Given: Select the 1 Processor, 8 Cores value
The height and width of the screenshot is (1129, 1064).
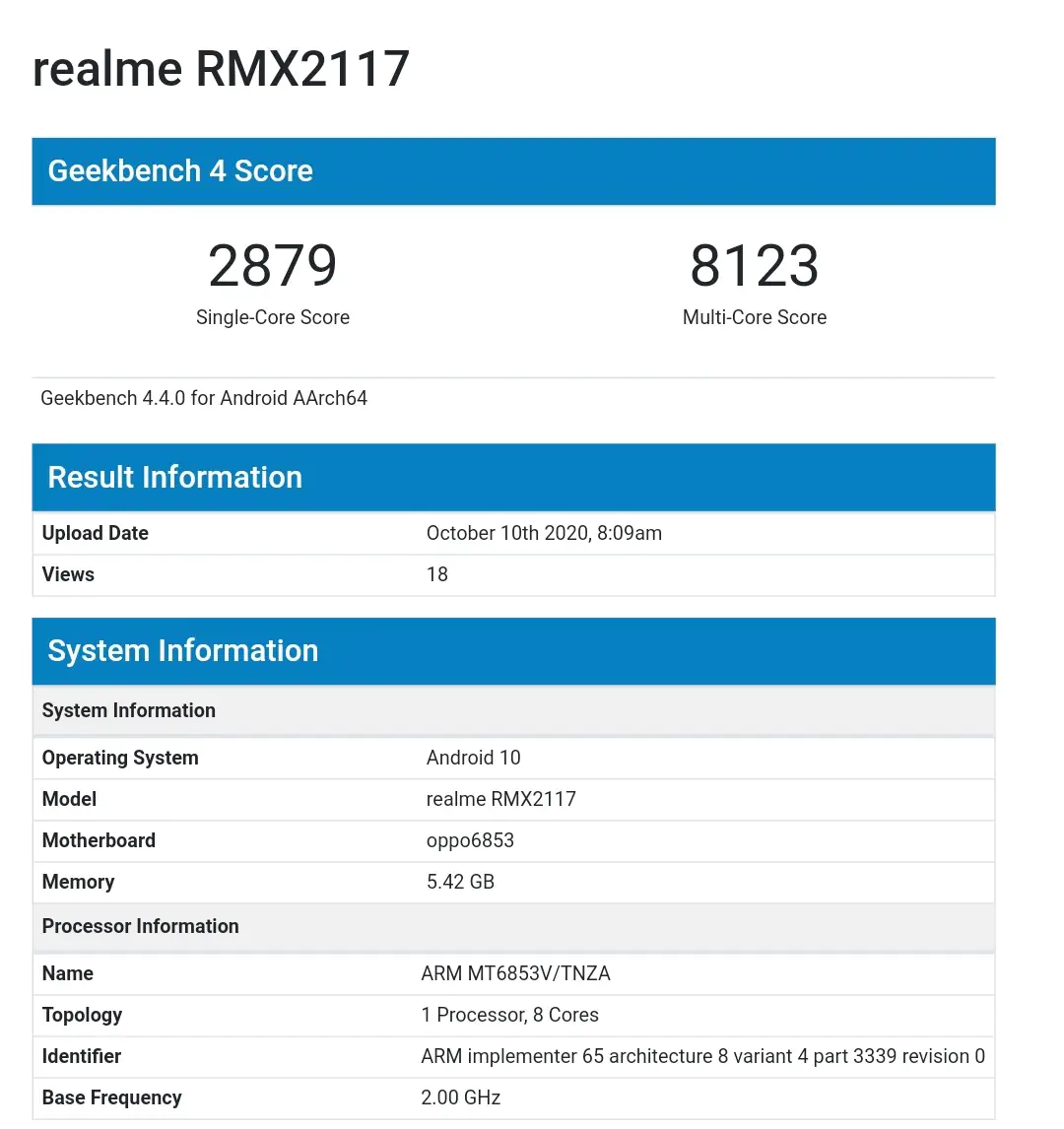Looking at the screenshot, I should [509, 1016].
